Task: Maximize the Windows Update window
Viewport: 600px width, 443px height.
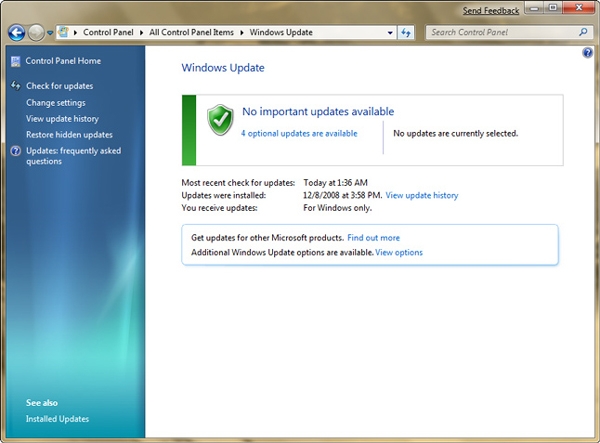Action: [x=553, y=8]
